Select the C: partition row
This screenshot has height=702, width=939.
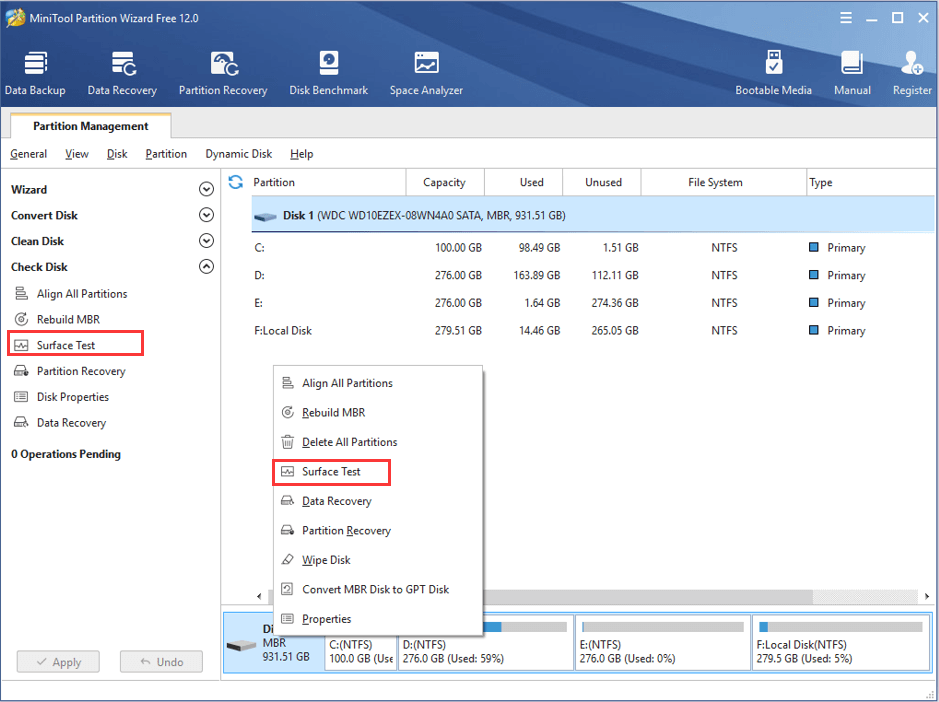click(x=592, y=247)
